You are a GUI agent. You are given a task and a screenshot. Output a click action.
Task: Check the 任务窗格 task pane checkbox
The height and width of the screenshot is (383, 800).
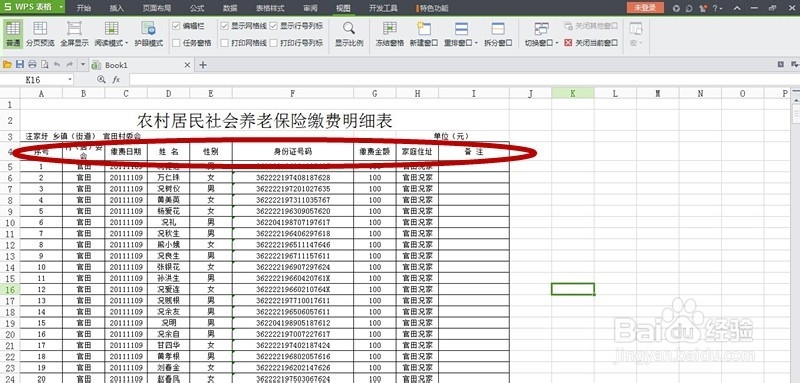176,43
